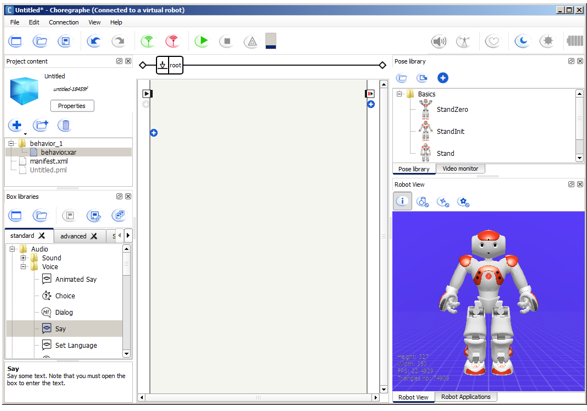Stop the running behavior
This screenshot has width=587, height=411.
point(227,41)
